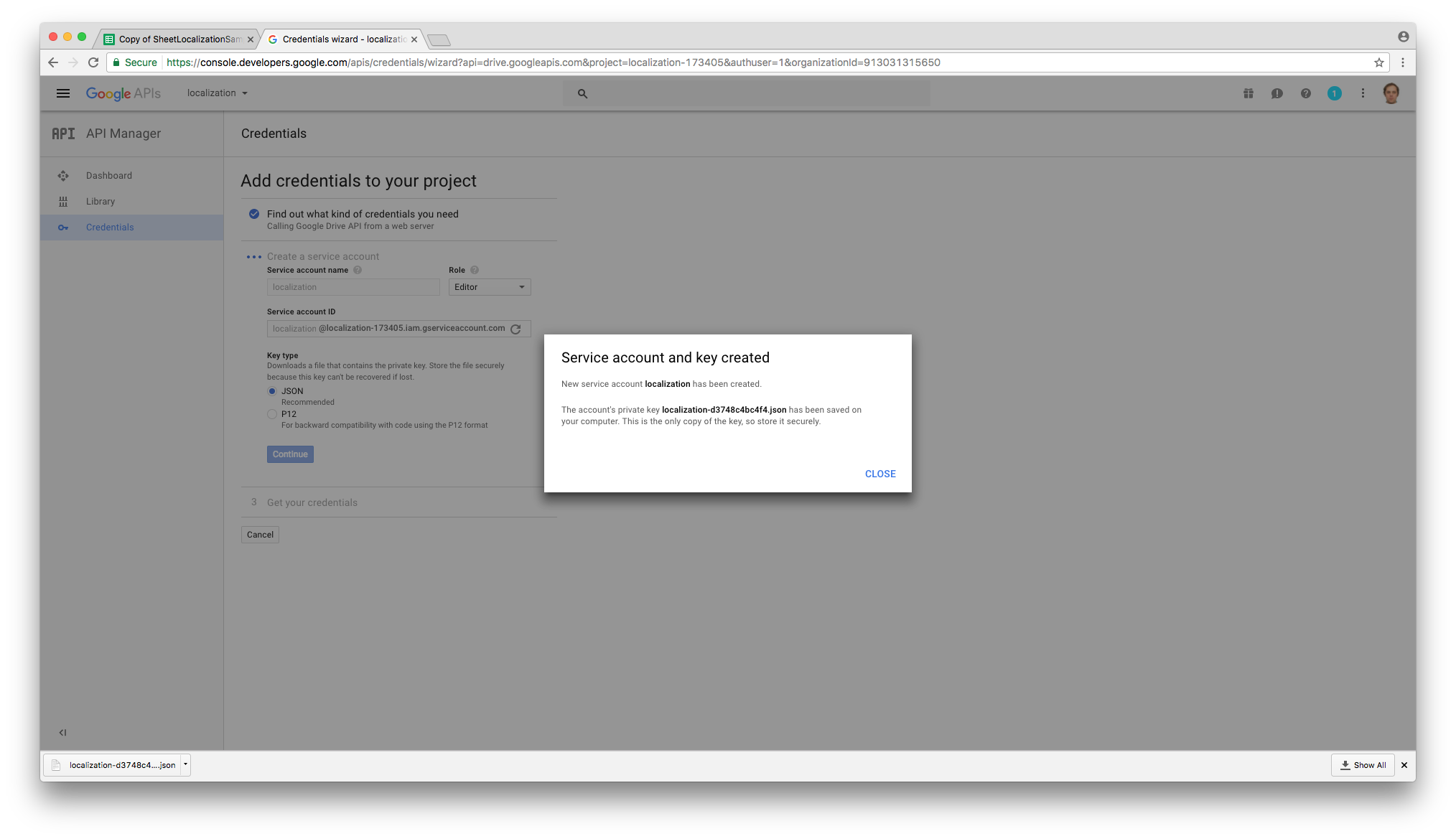This screenshot has height=839, width=1456.
Task: Switch to the Copy of SheetLocalization tab
Action: pyautogui.click(x=179, y=39)
